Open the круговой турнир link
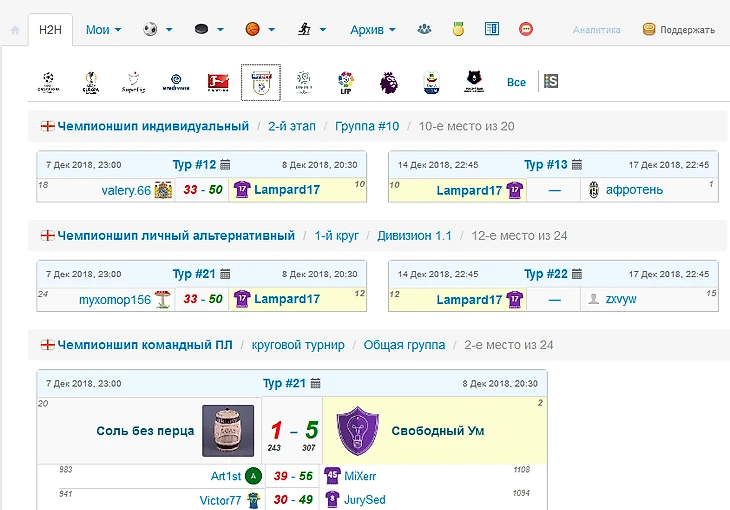 pyautogui.click(x=298, y=345)
